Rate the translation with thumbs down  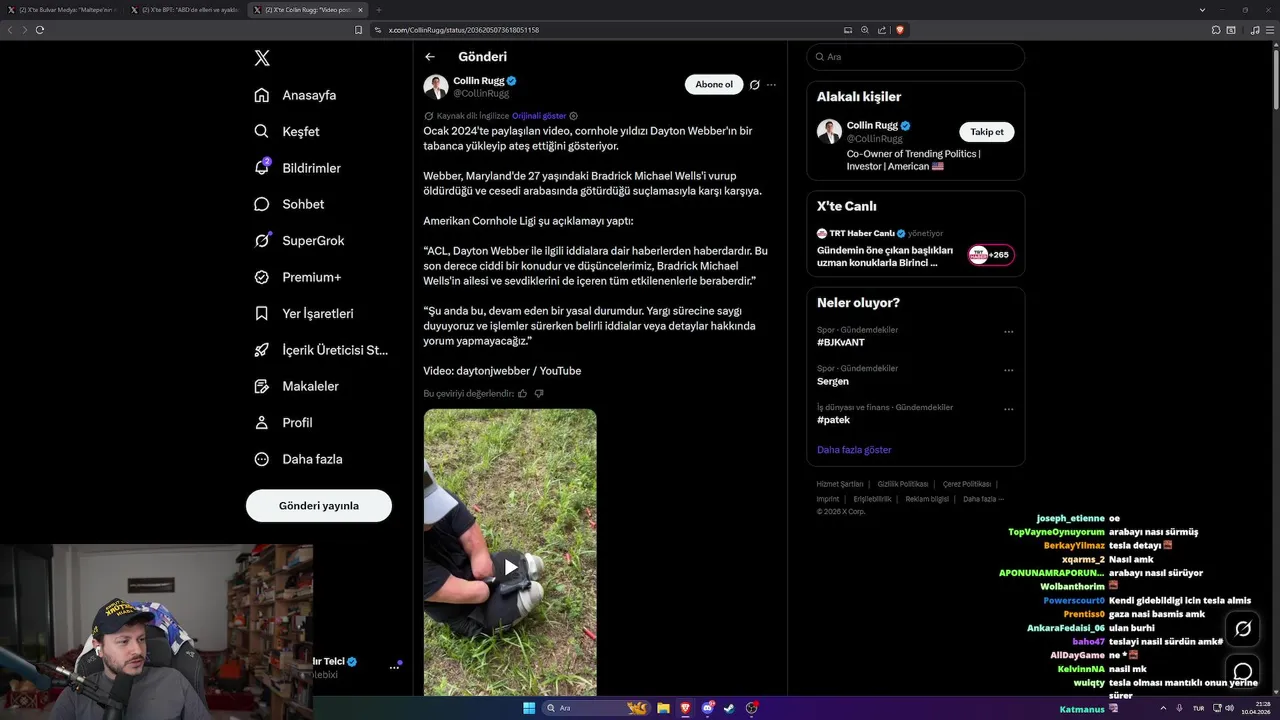(539, 394)
